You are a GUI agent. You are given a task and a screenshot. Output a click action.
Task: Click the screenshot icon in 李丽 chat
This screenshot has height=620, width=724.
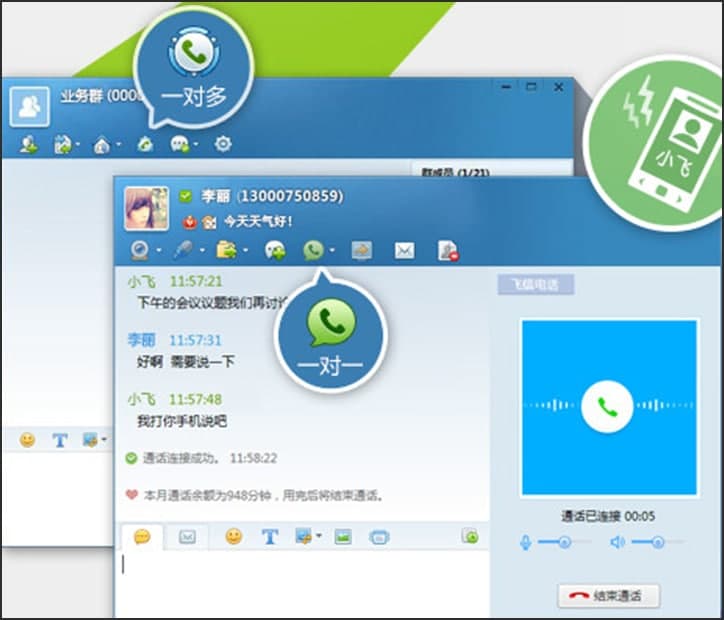click(x=304, y=536)
